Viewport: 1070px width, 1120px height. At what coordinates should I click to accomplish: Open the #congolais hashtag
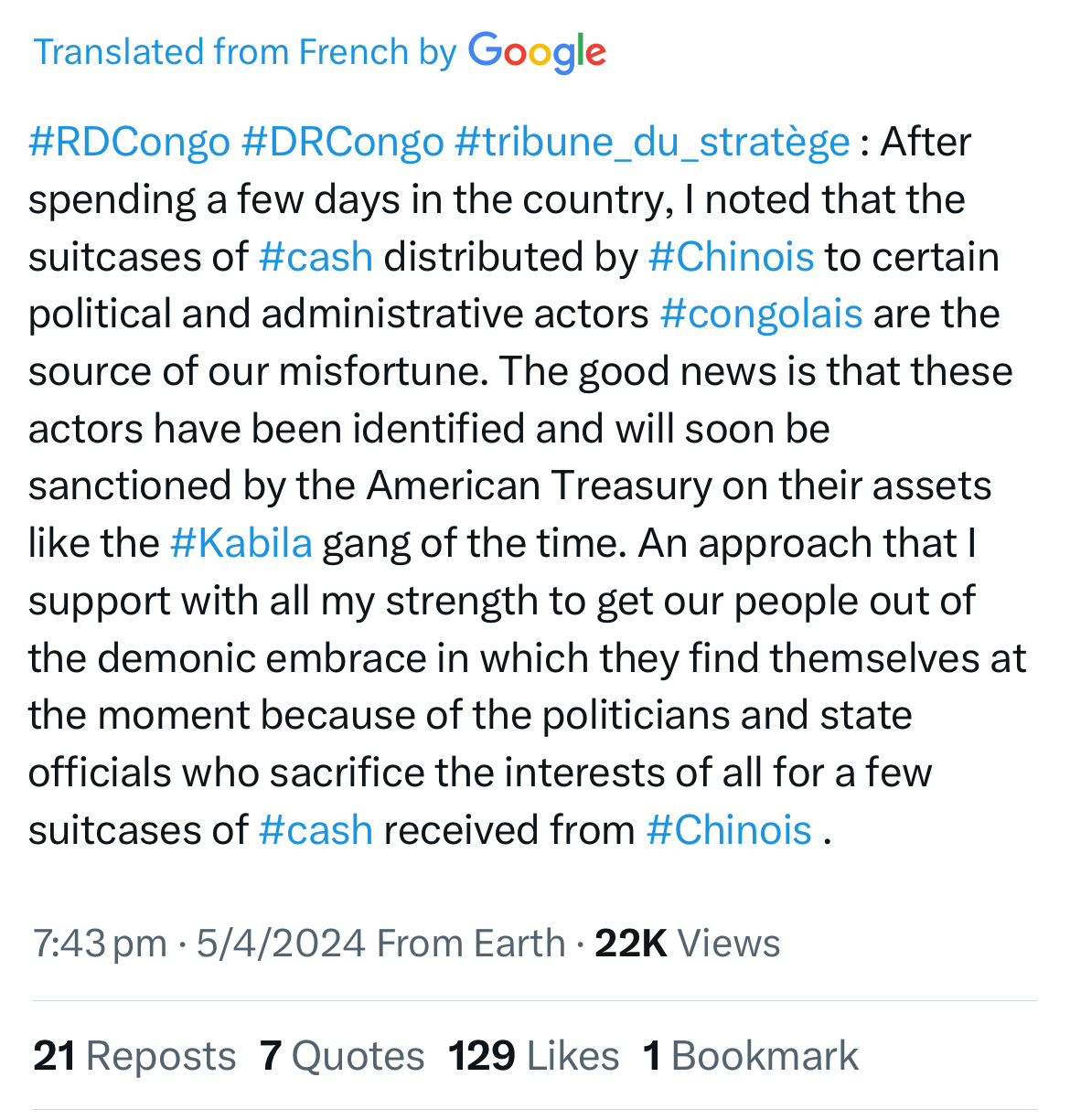(761, 315)
